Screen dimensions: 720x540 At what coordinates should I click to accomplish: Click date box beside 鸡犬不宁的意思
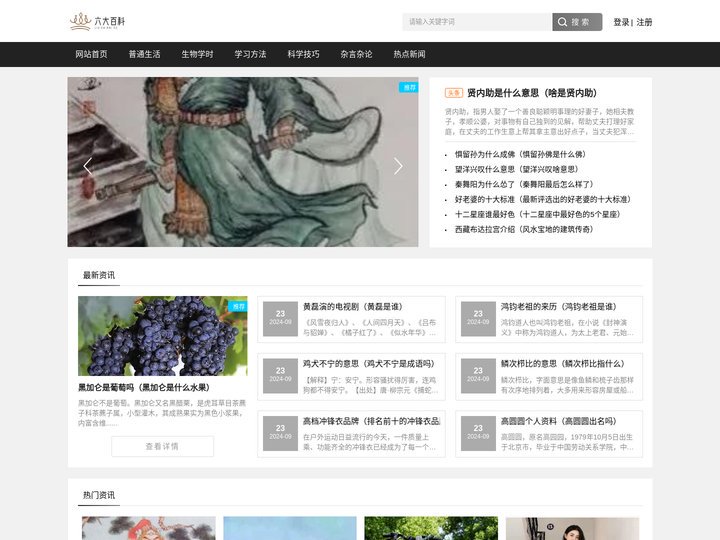[280, 376]
